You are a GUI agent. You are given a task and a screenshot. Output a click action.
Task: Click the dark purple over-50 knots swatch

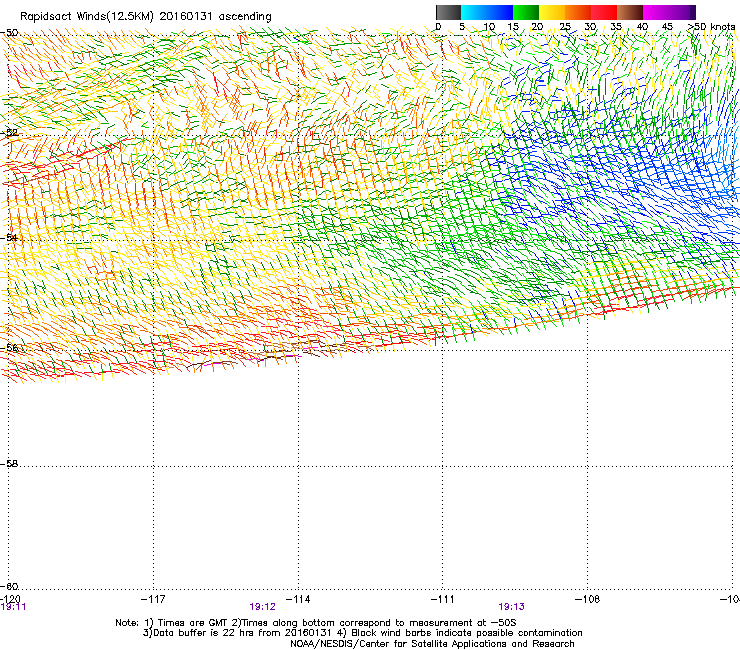click(x=692, y=12)
